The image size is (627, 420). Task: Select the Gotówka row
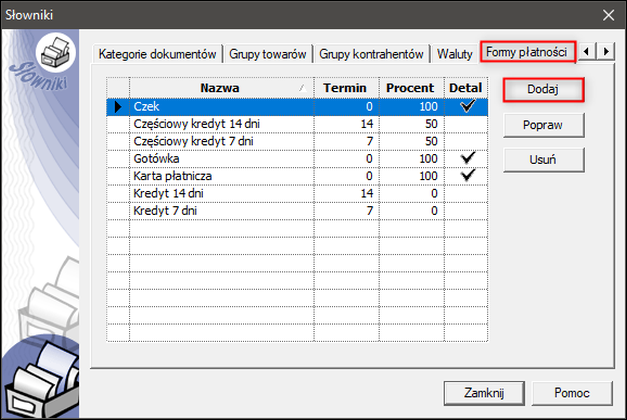pos(297,159)
